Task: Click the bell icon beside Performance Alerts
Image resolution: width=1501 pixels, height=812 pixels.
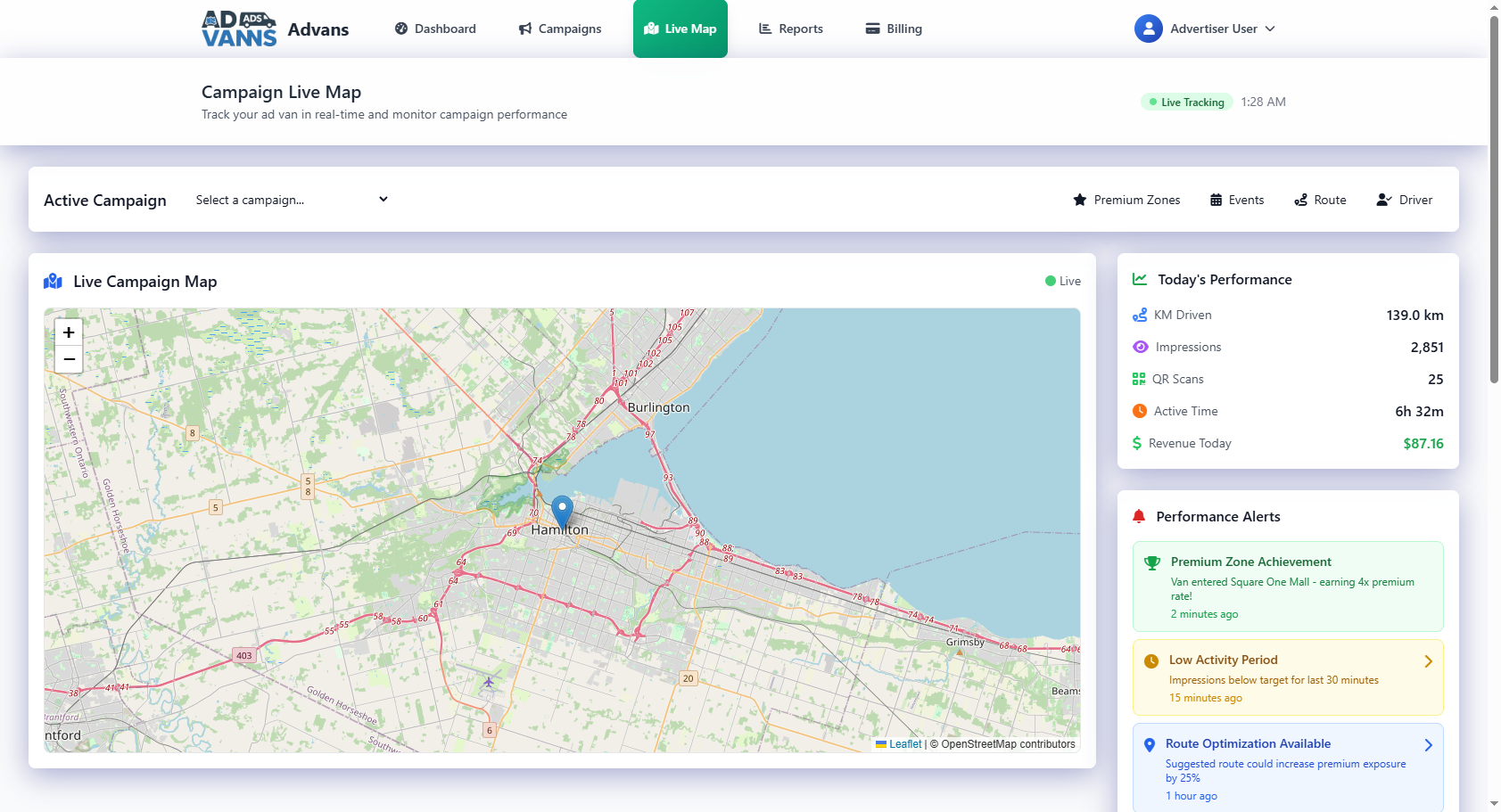Action: (x=1139, y=517)
